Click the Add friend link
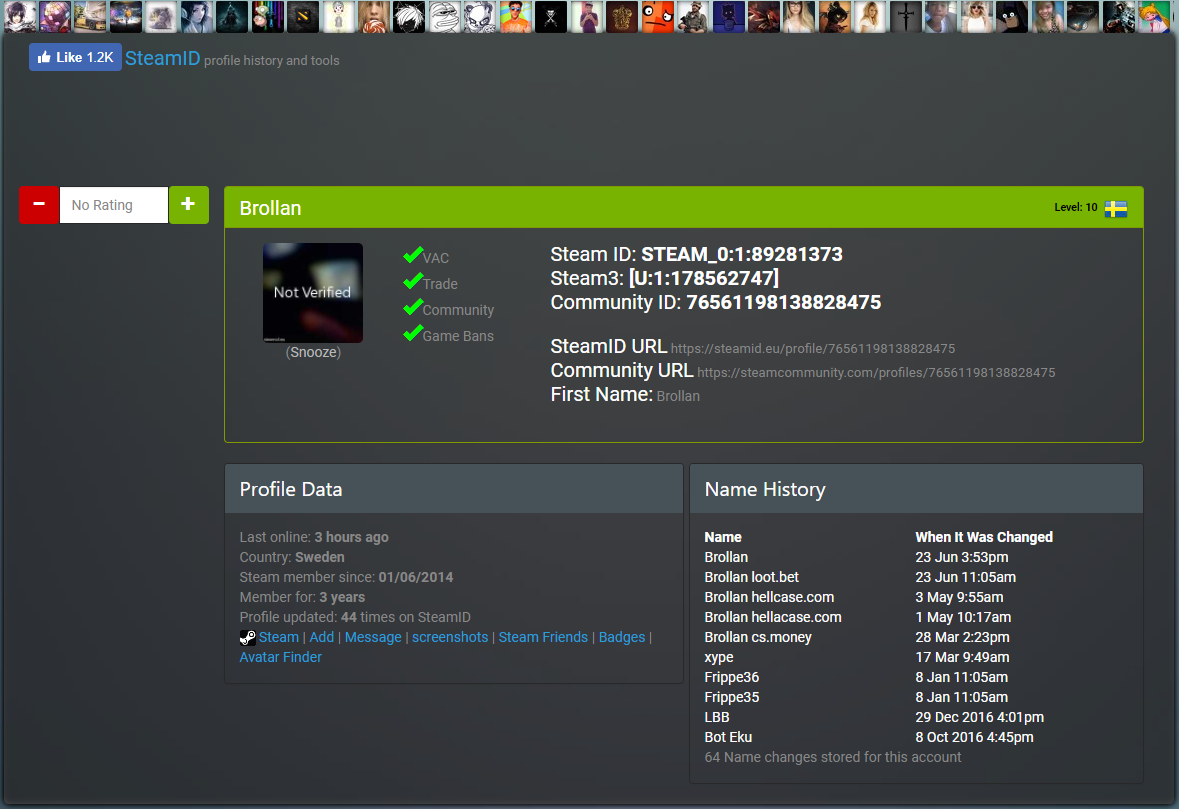This screenshot has width=1179, height=809. tap(322, 637)
